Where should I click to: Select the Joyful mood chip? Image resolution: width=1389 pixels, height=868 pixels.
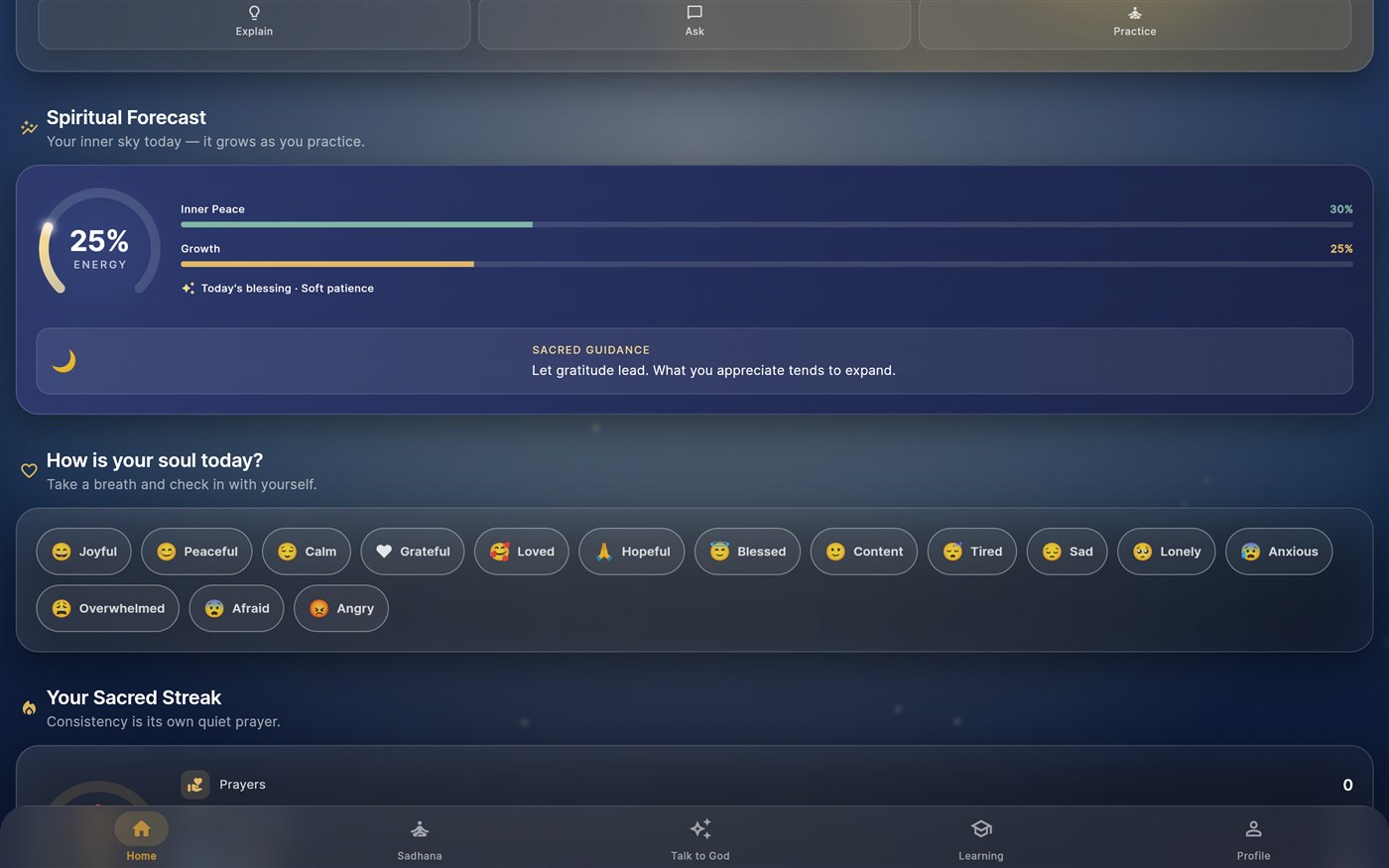(x=83, y=552)
